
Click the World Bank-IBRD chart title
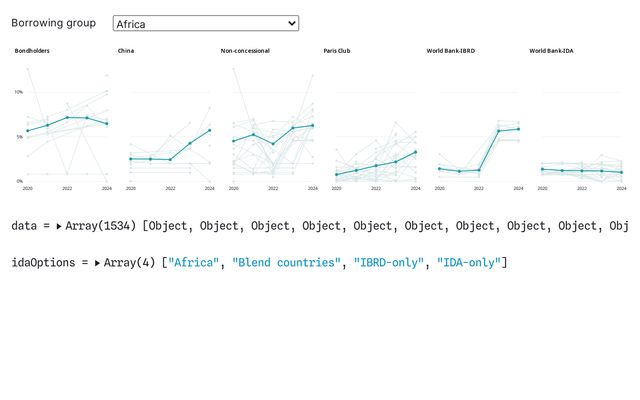click(x=451, y=51)
